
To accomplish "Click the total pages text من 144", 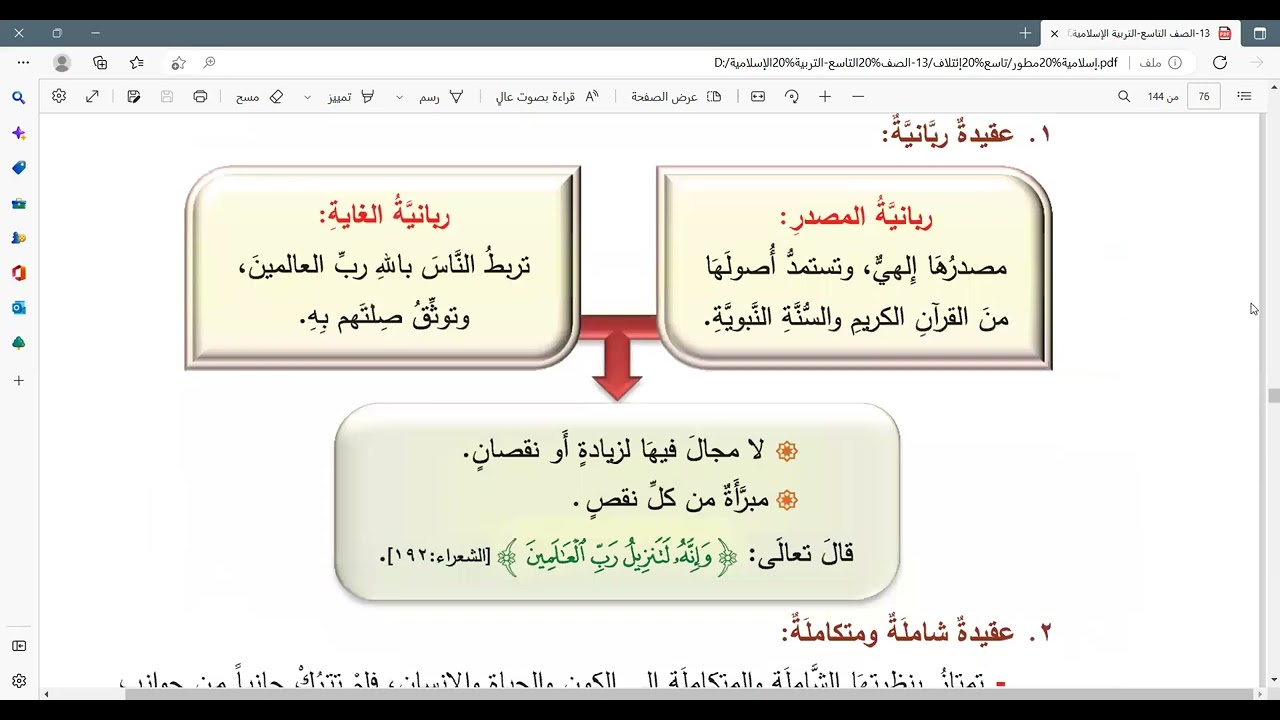I will click(x=1164, y=97).
